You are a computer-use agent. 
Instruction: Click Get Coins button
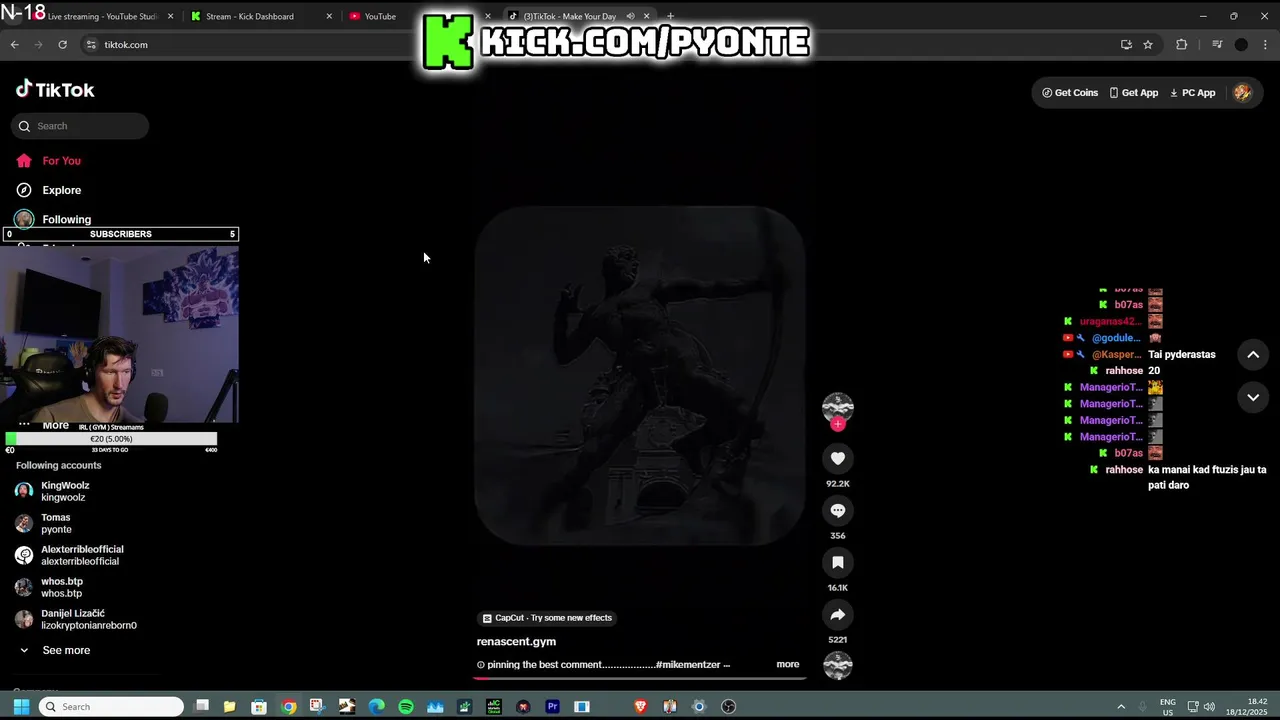click(1070, 93)
